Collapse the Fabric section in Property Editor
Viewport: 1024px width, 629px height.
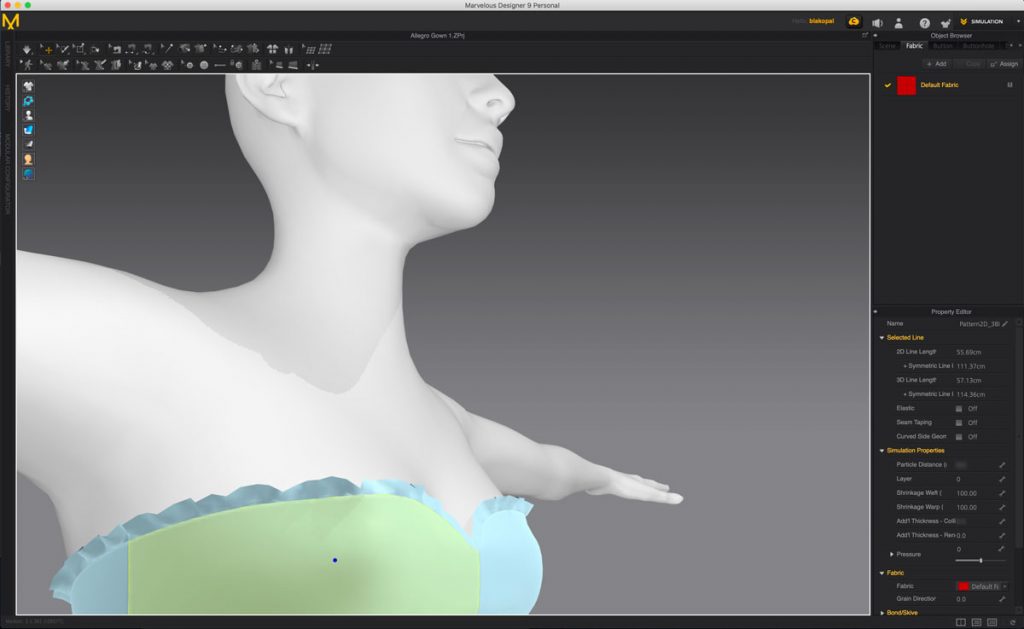click(x=882, y=573)
